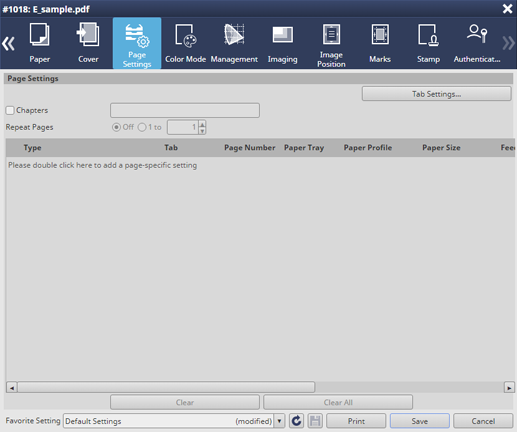Click the Save button
Viewport: 517px width, 432px height.
coord(420,421)
